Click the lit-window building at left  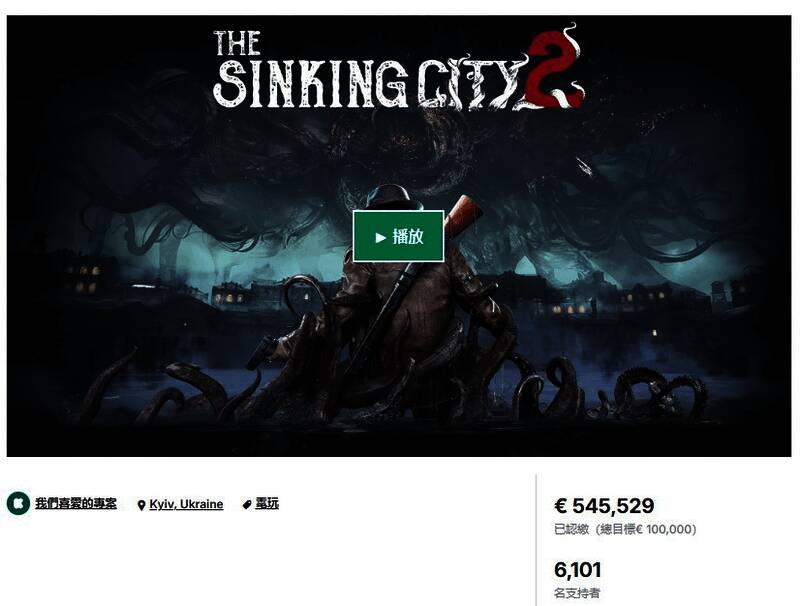[88, 277]
